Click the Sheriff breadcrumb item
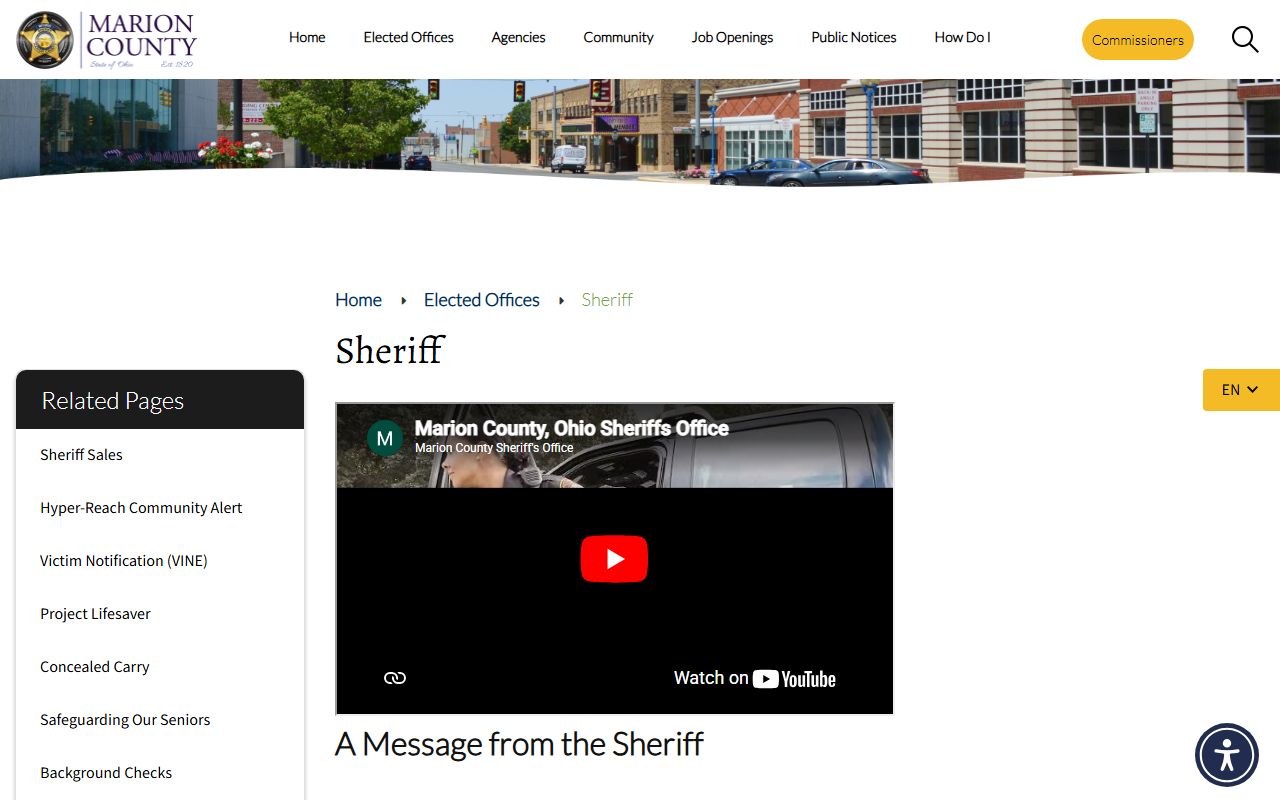Image resolution: width=1280 pixels, height=800 pixels. (x=607, y=300)
